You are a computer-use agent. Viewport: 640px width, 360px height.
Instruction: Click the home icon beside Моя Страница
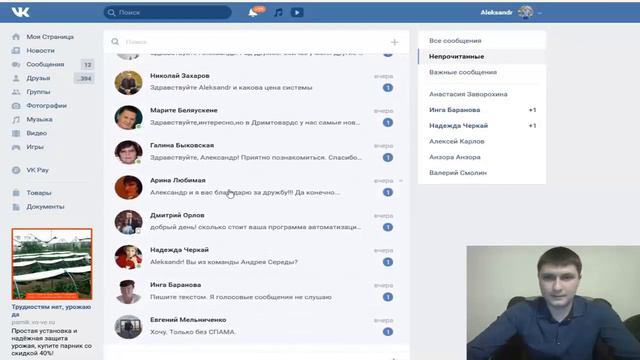coord(16,37)
